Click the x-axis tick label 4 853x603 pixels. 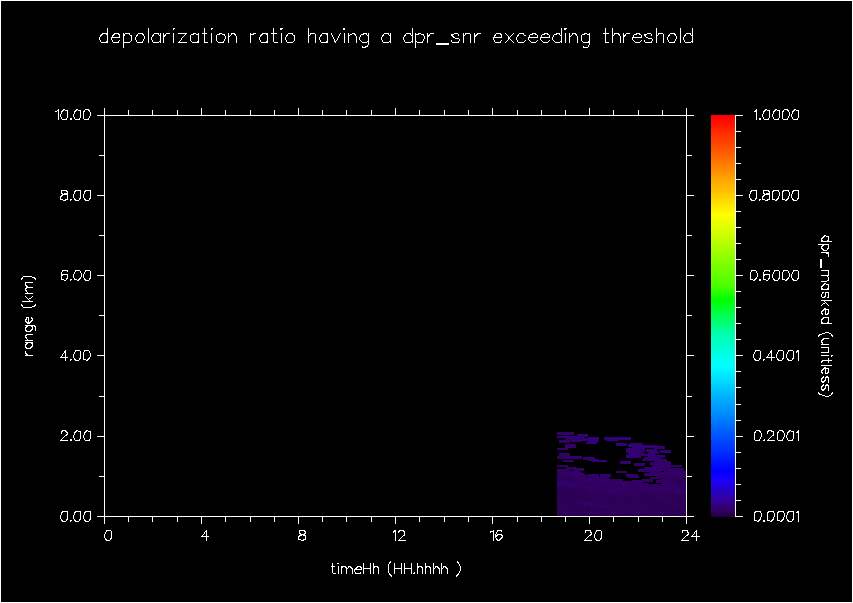click(205, 536)
